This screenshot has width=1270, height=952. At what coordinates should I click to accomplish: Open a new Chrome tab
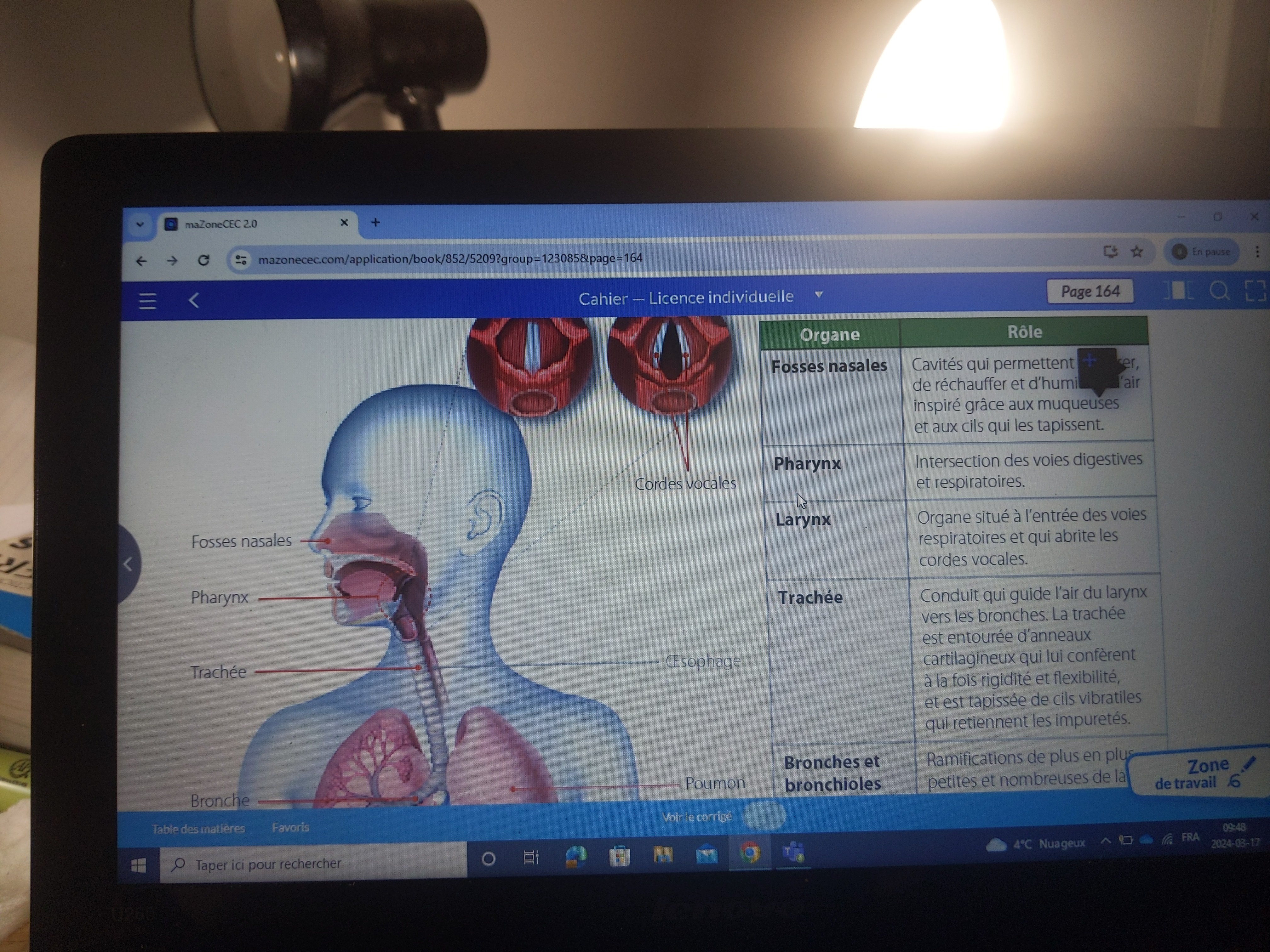[x=375, y=222]
